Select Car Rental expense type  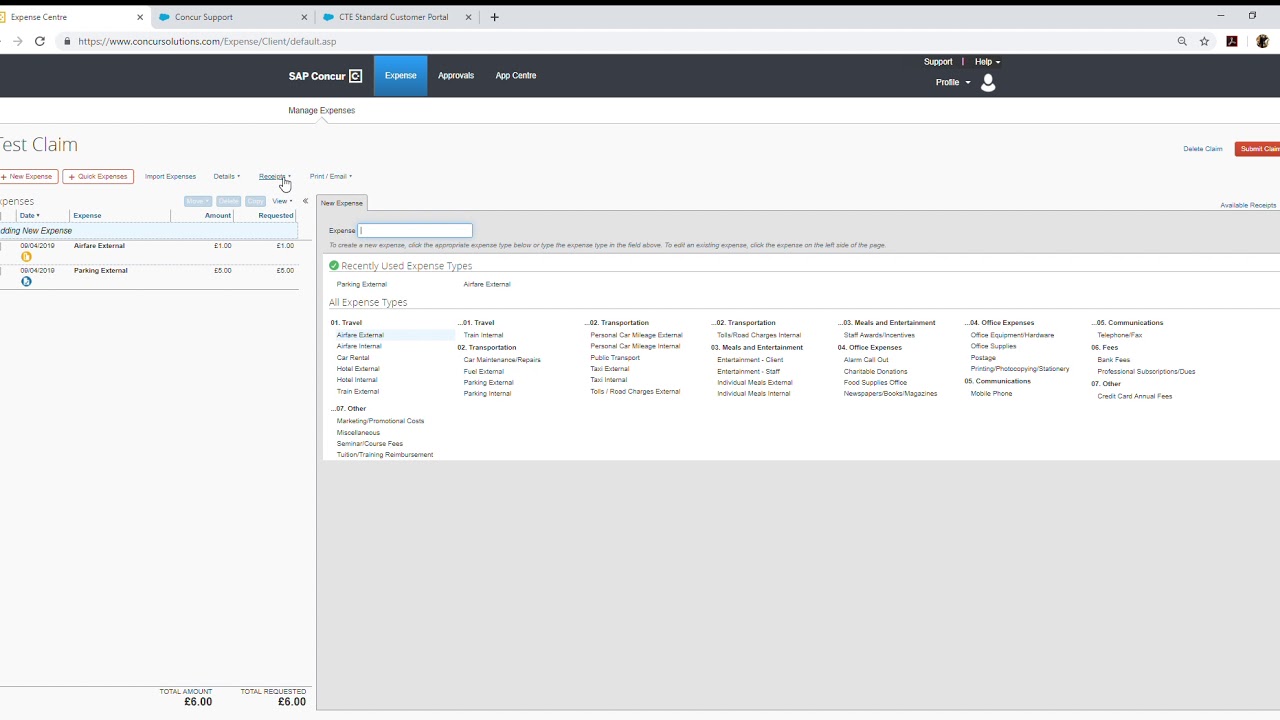[353, 358]
